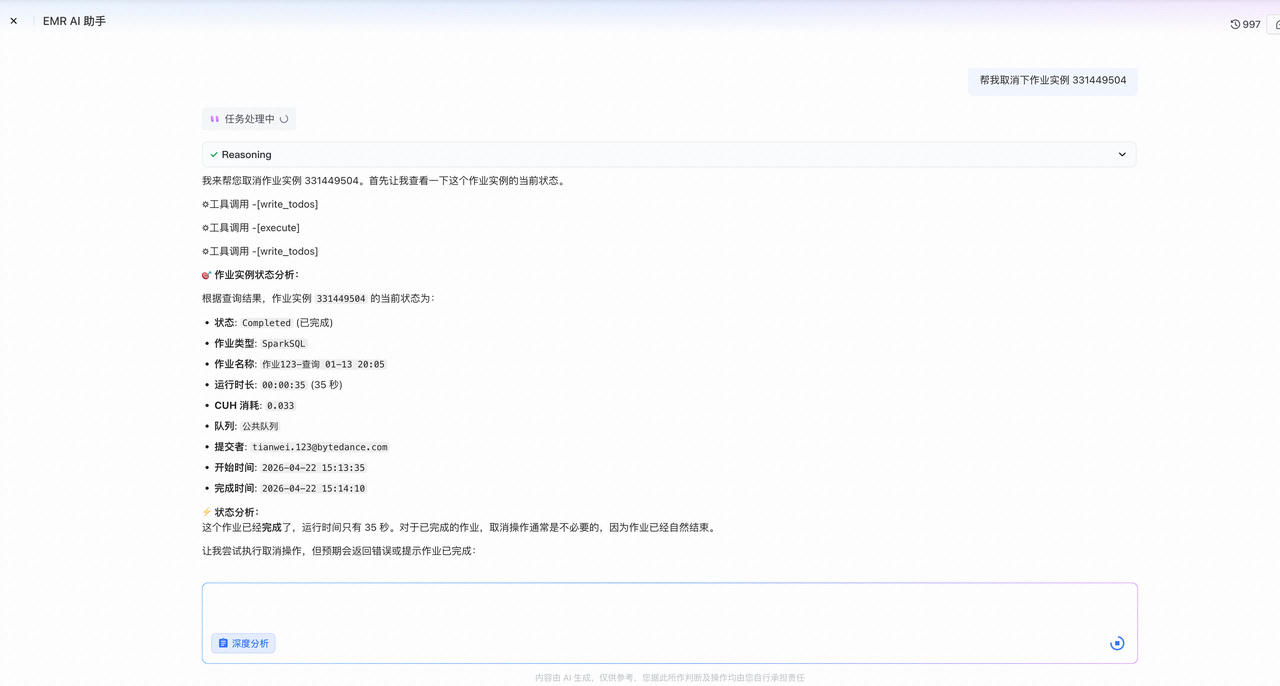Click the run duration 00:00:35
The height and width of the screenshot is (686, 1280).
tap(284, 385)
